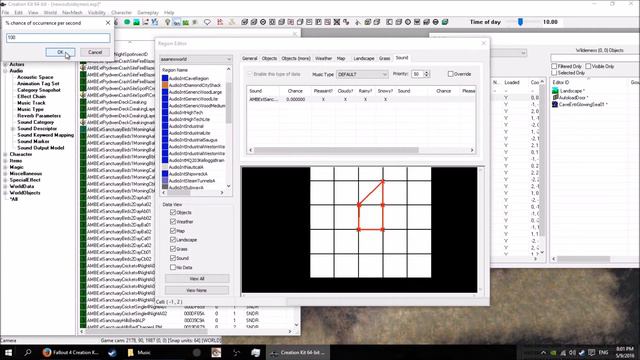Expand the WorldData tree node
This screenshot has height=360, width=640.
tap(5, 187)
